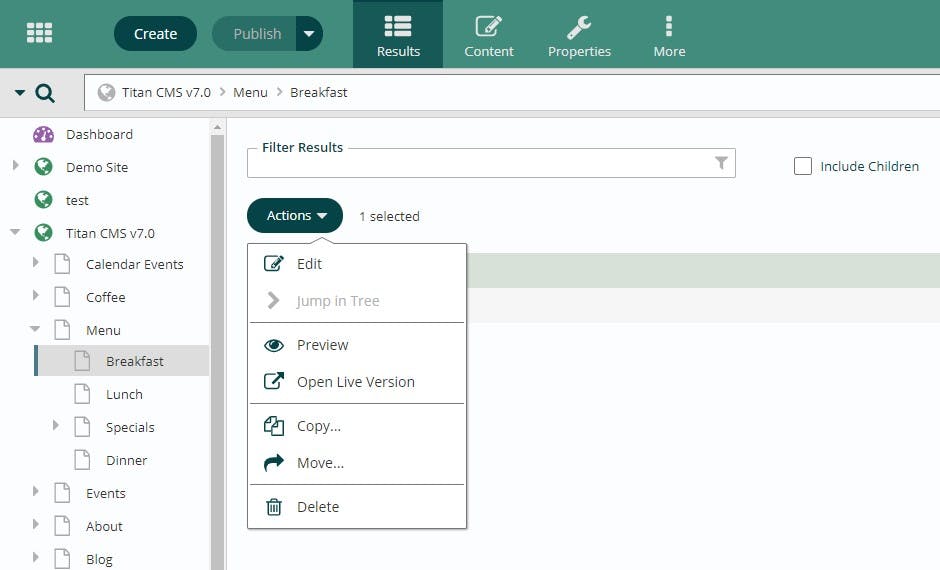Open the dropdown arrow beside search icon
The width and height of the screenshot is (940, 570).
pyautogui.click(x=20, y=93)
